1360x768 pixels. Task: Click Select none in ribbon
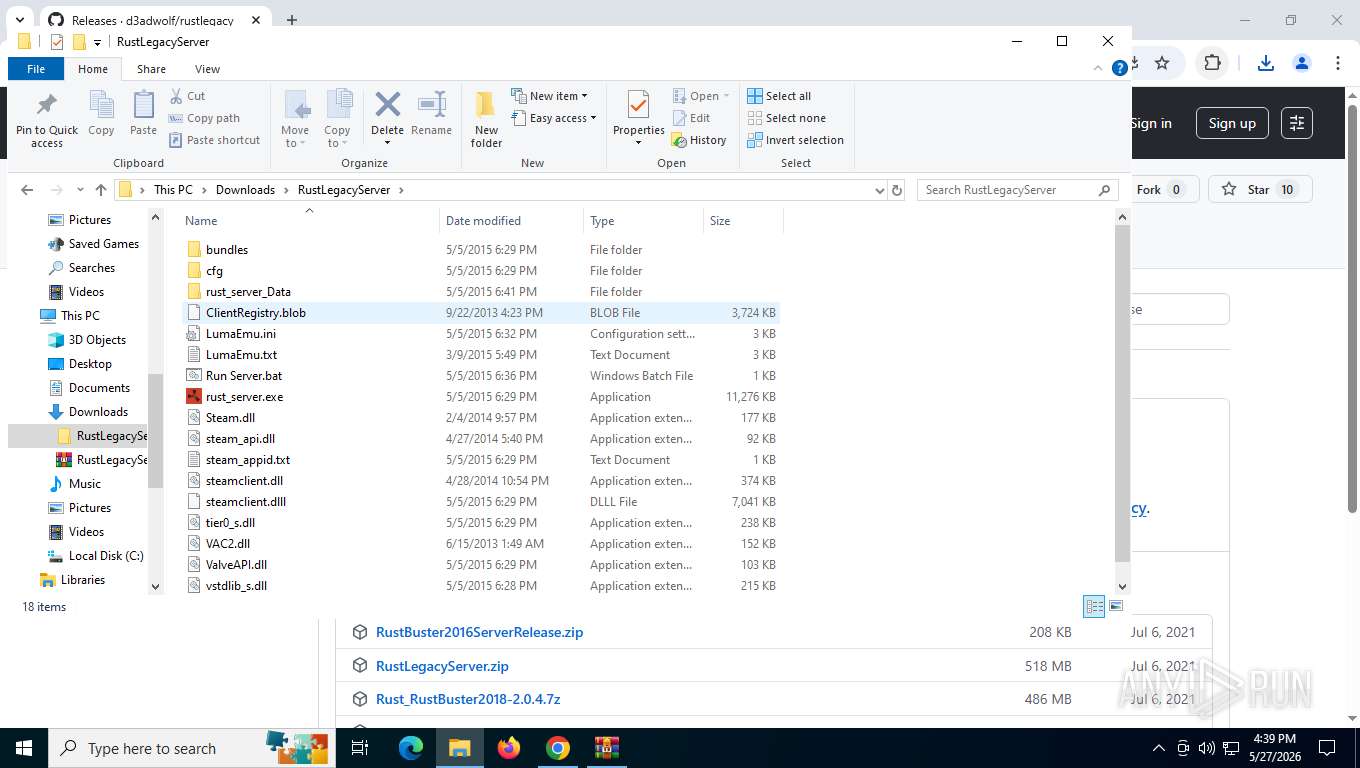click(786, 118)
